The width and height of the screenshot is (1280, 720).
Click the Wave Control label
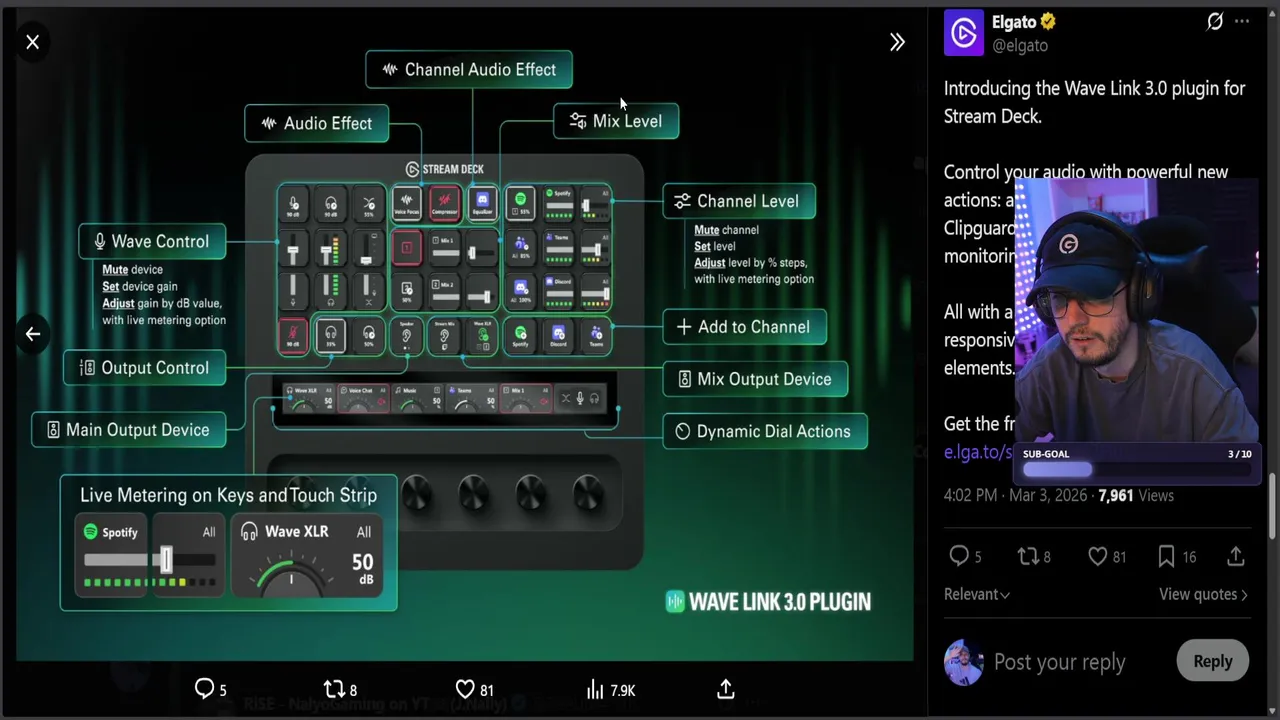tap(152, 241)
